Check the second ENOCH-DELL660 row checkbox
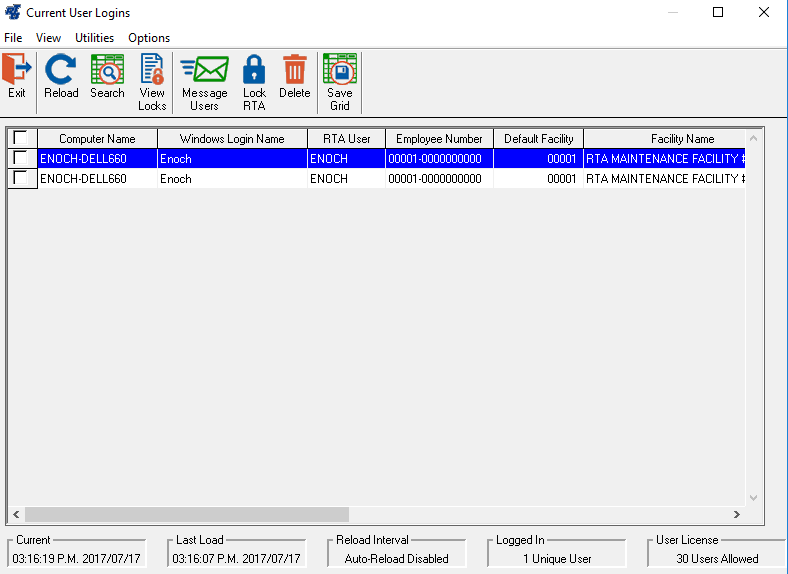Viewport: 788px width, 574px height. click(20, 178)
